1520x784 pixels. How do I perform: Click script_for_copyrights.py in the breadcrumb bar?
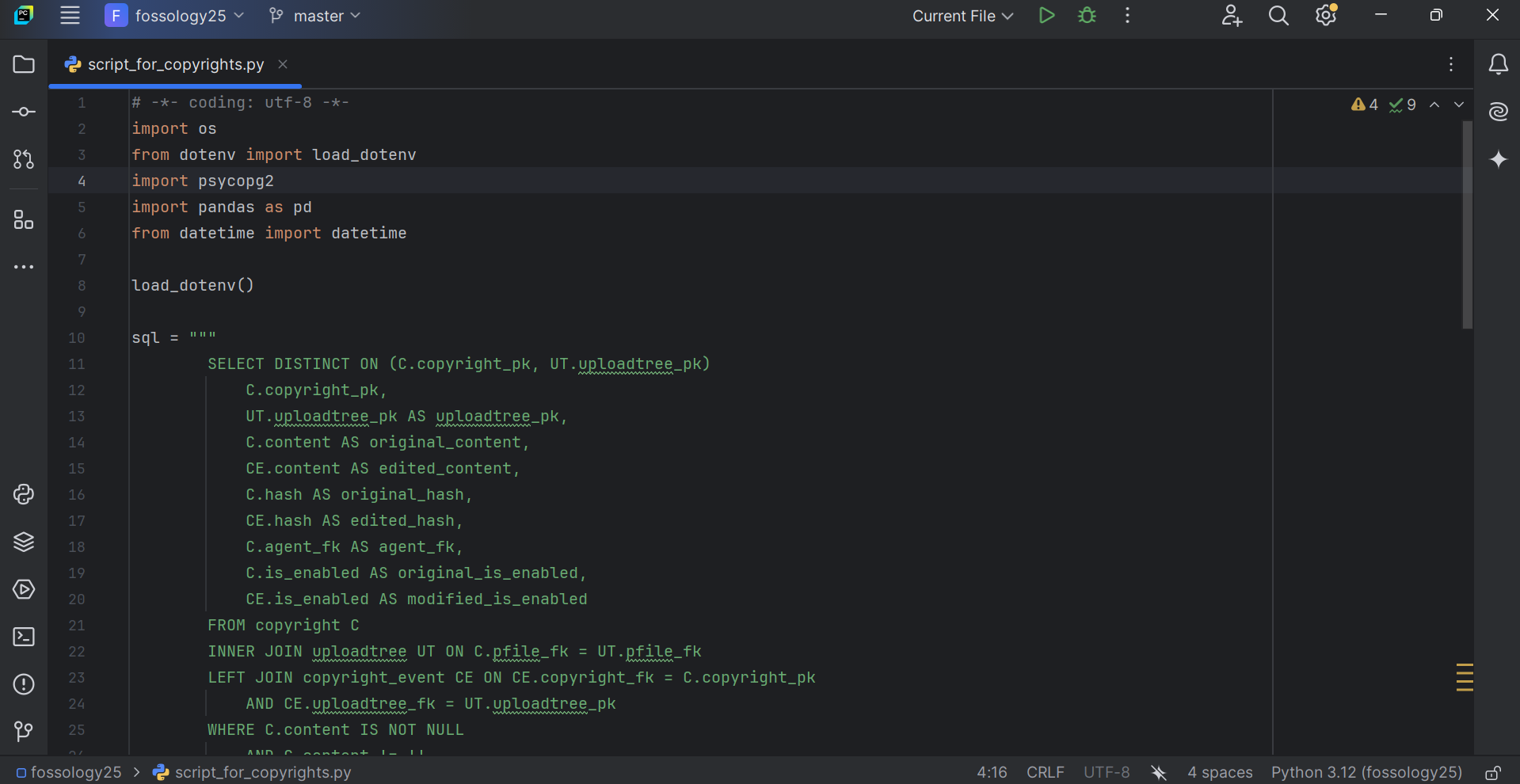[253, 772]
